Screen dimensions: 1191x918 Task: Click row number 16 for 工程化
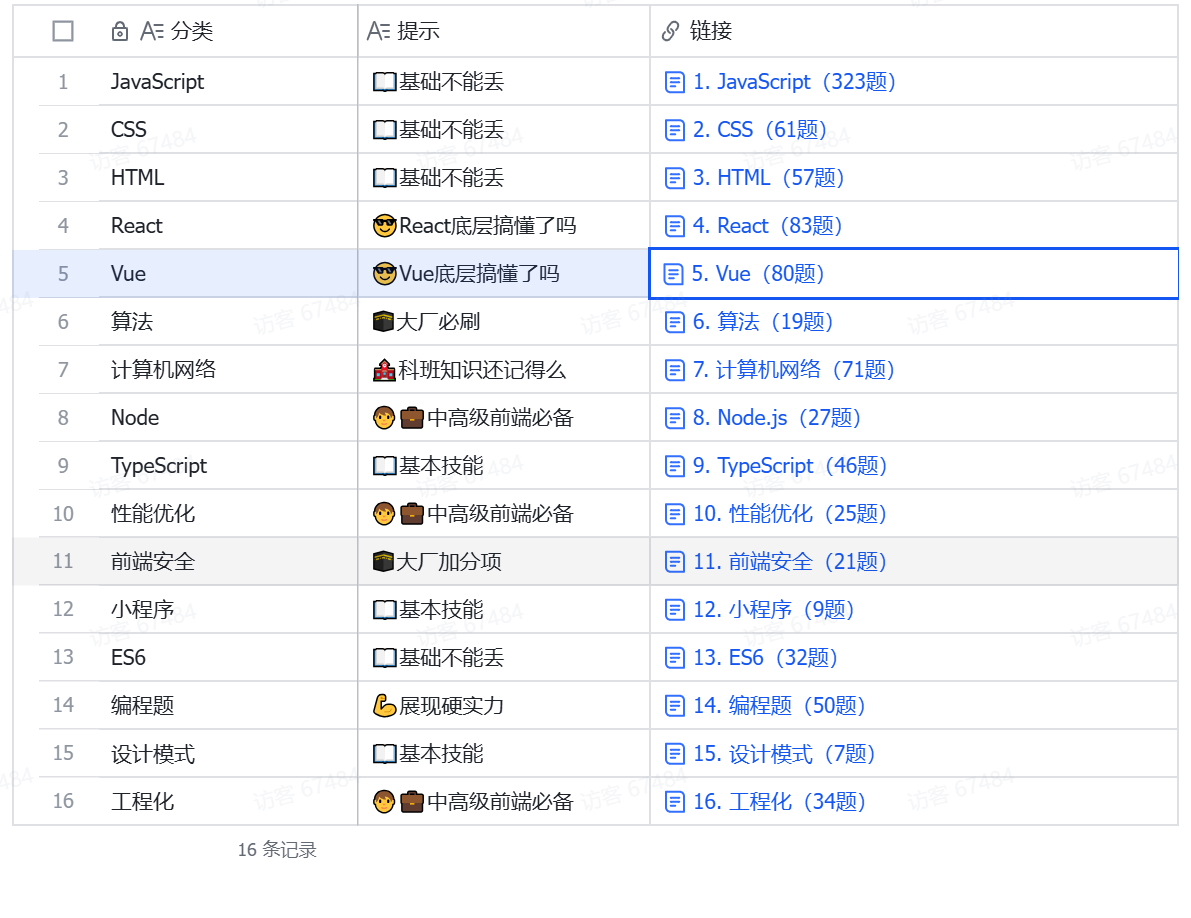click(x=63, y=801)
